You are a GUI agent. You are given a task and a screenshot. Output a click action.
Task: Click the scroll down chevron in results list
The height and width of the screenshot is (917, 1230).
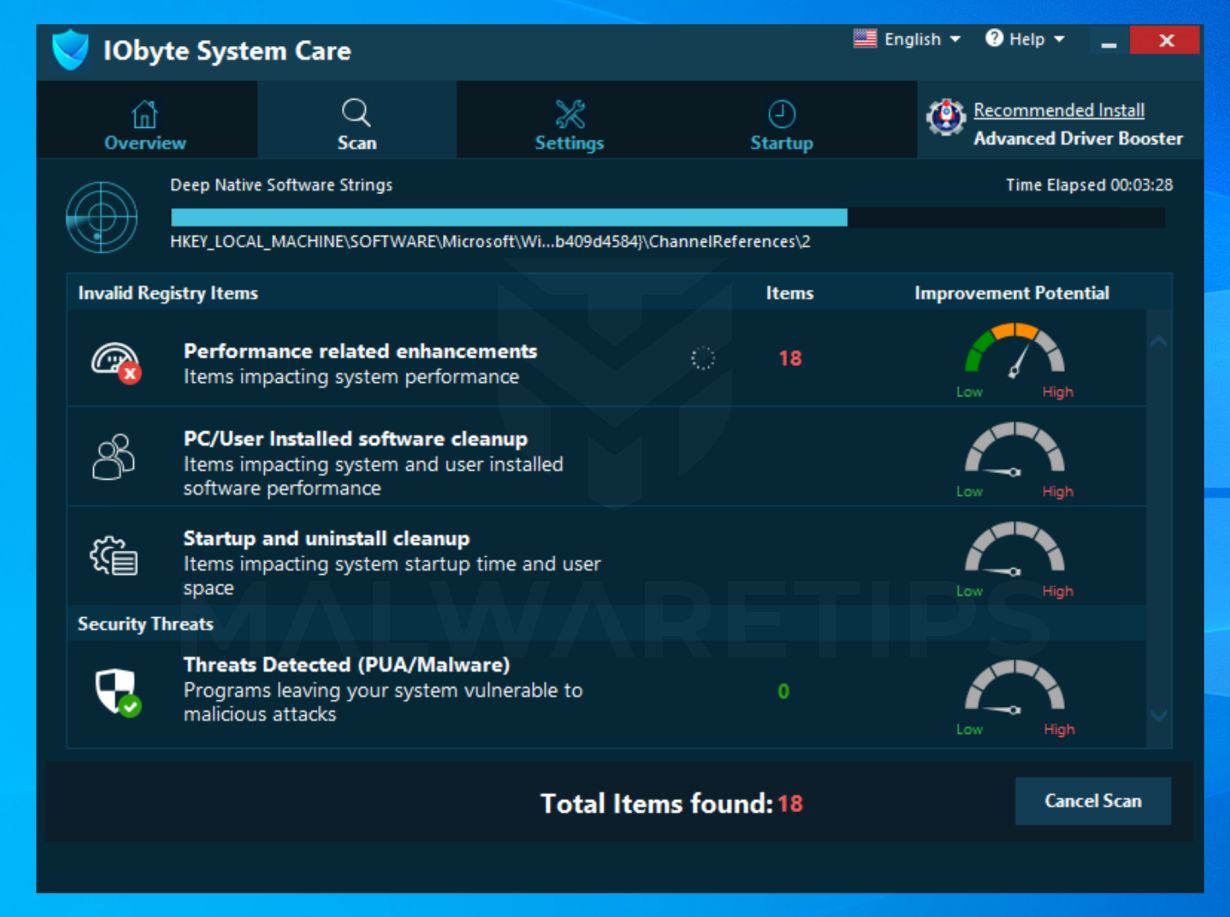pyautogui.click(x=1158, y=715)
